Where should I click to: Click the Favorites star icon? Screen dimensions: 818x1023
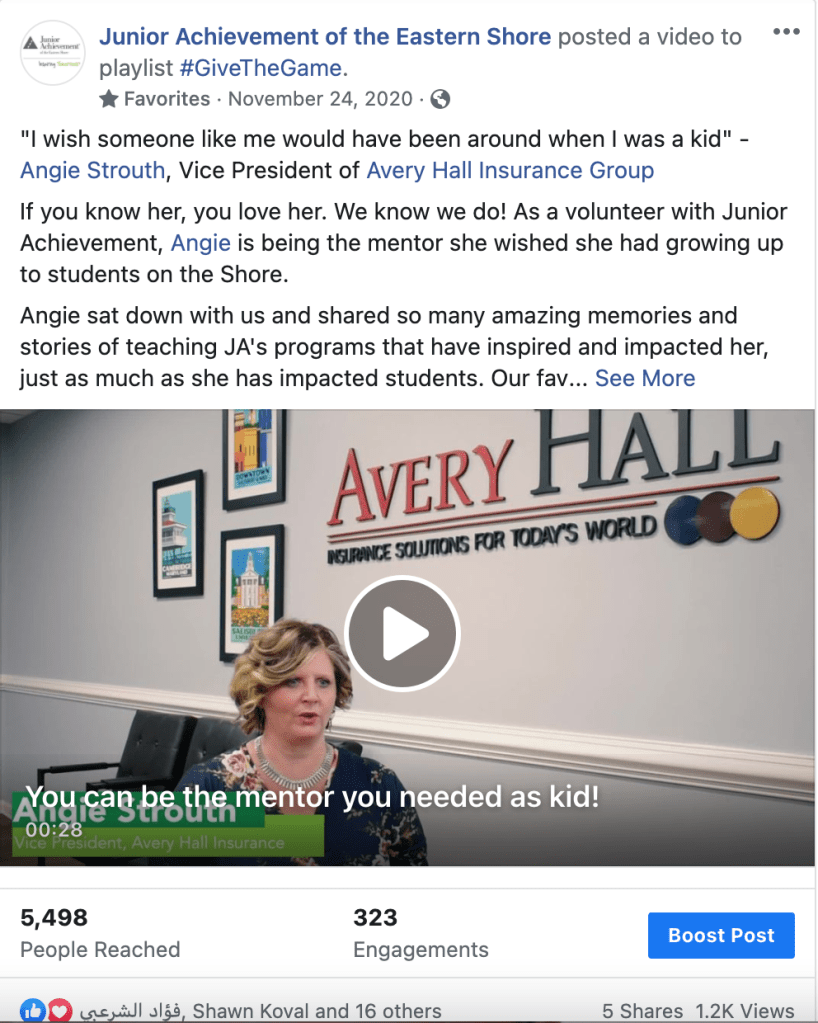coord(109,99)
